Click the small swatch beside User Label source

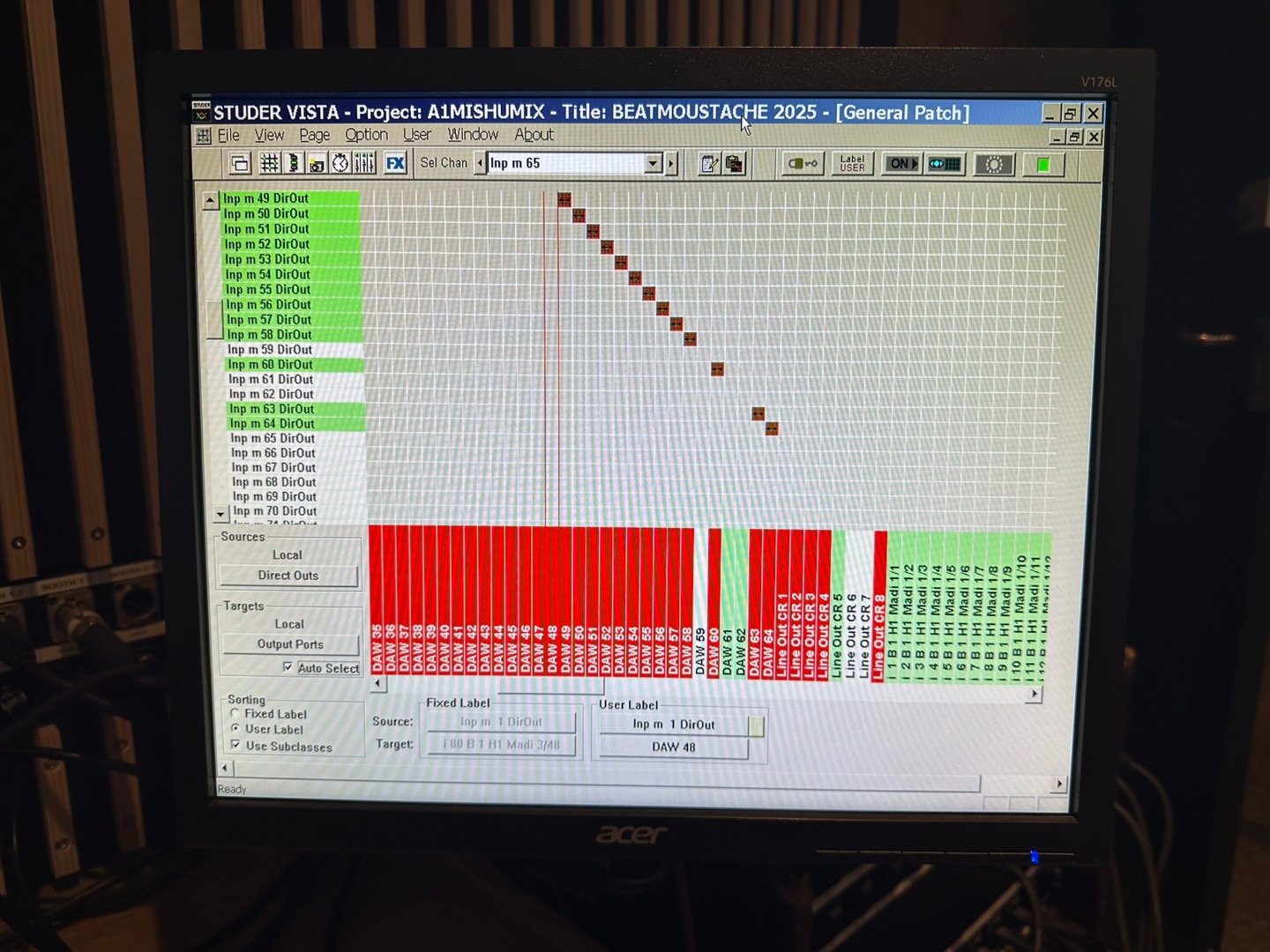click(756, 725)
